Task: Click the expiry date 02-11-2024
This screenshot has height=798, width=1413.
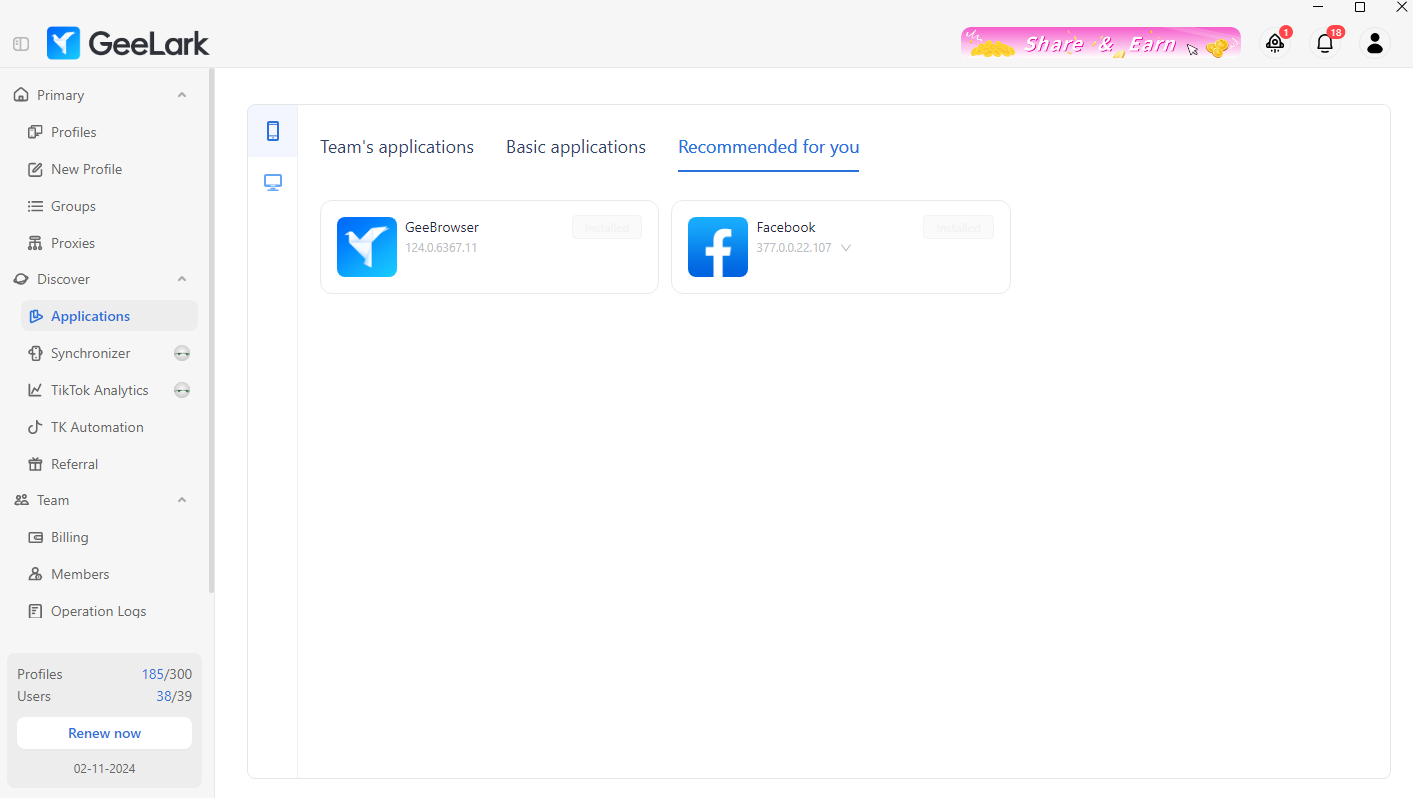Action: point(104,769)
